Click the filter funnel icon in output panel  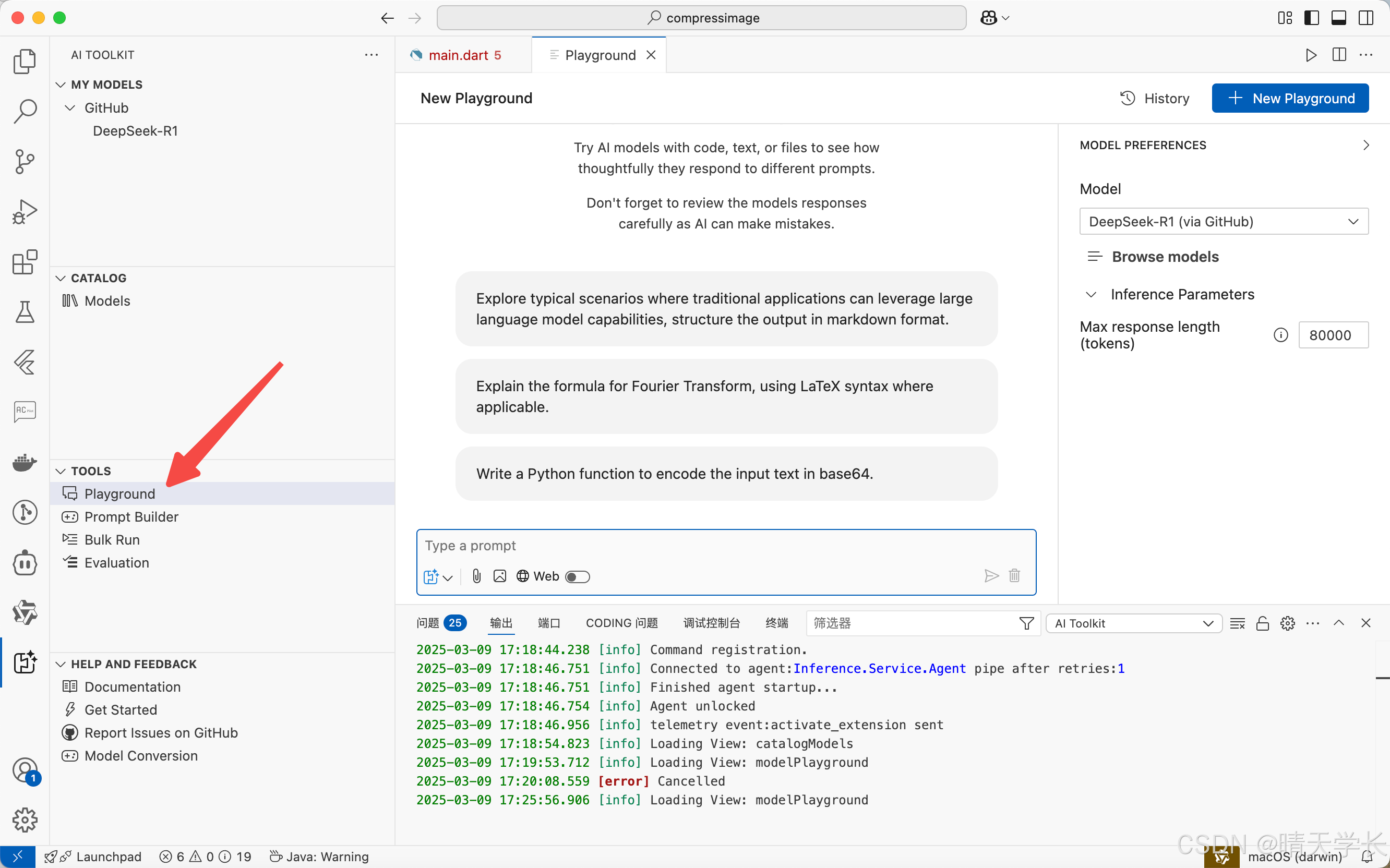click(1026, 623)
